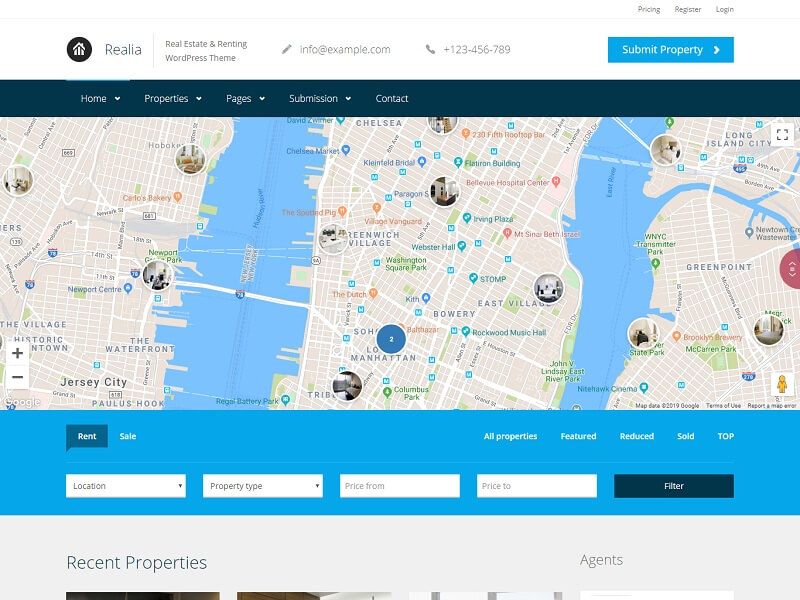Click the Street View pegman icon
Screen dimensions: 800x600
(782, 384)
